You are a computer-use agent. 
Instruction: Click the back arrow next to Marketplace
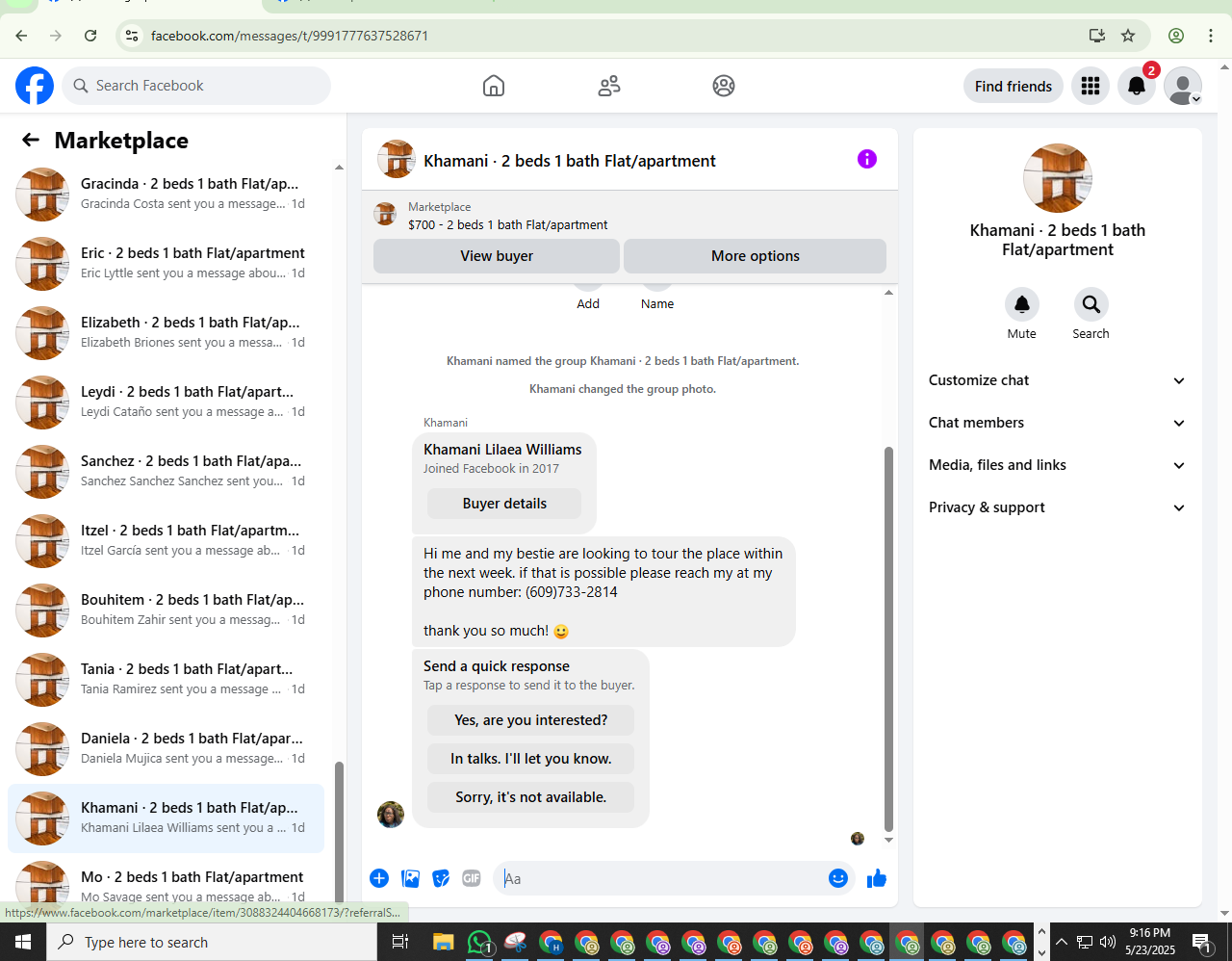click(31, 141)
